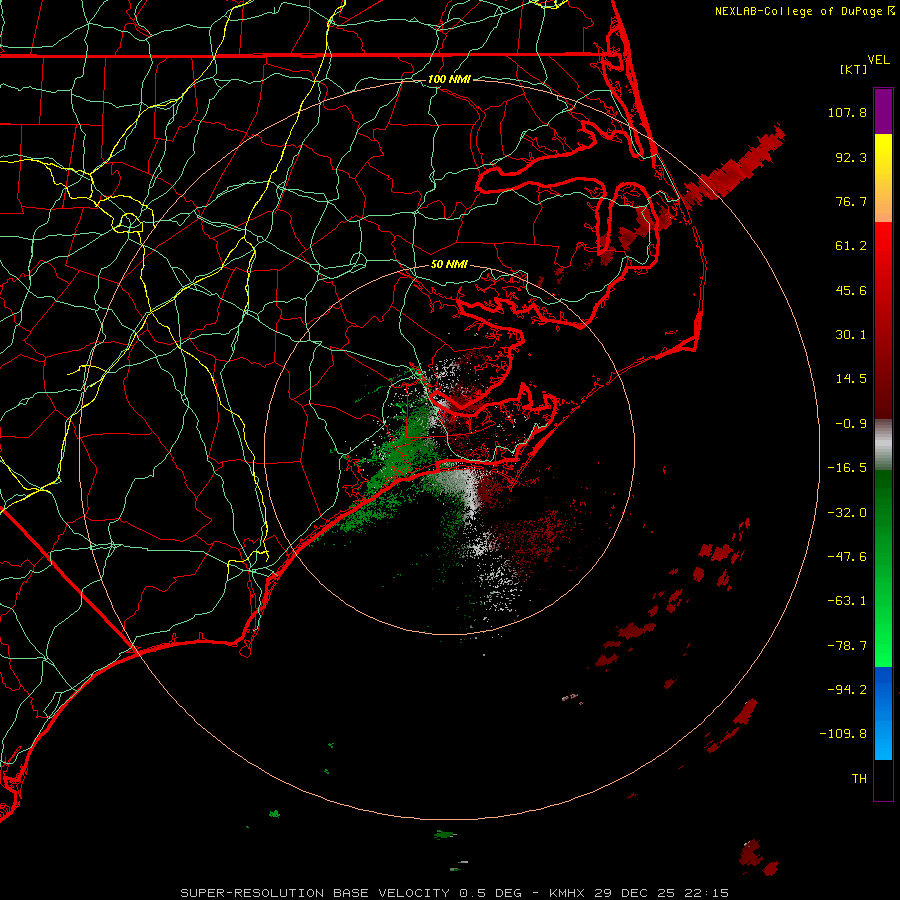
Task: Click the -63.1 velocity scale value
Action: click(x=847, y=601)
